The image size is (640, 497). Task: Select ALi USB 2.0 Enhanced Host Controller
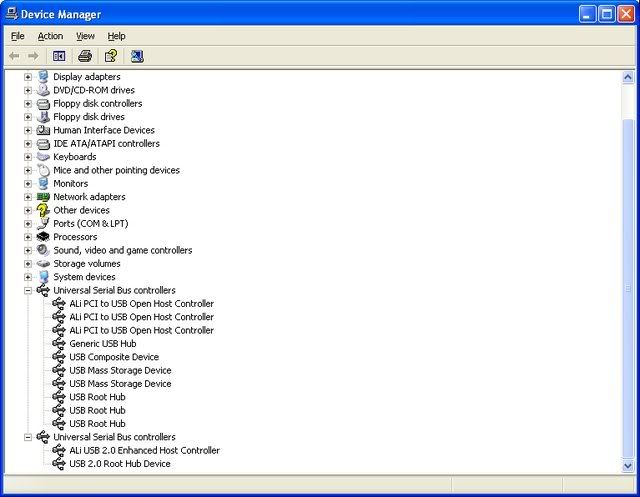[144, 450]
